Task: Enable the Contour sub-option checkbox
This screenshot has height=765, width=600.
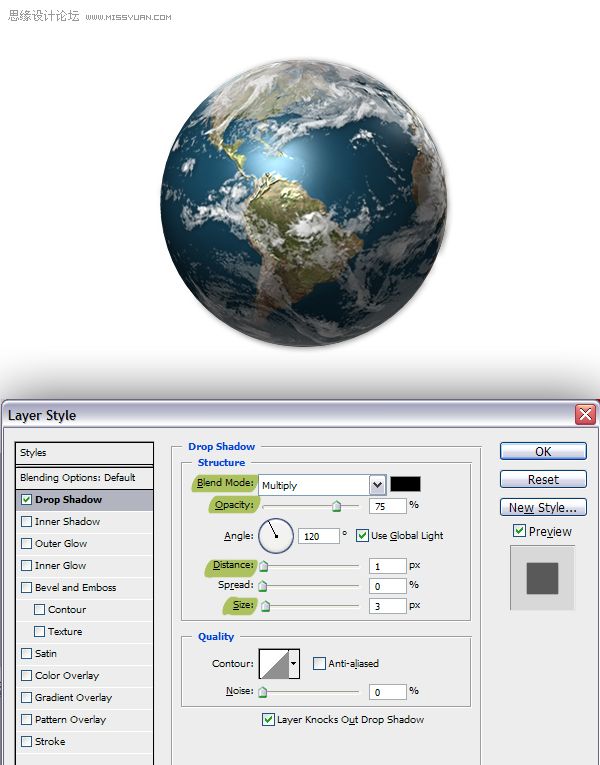Action: (x=40, y=609)
